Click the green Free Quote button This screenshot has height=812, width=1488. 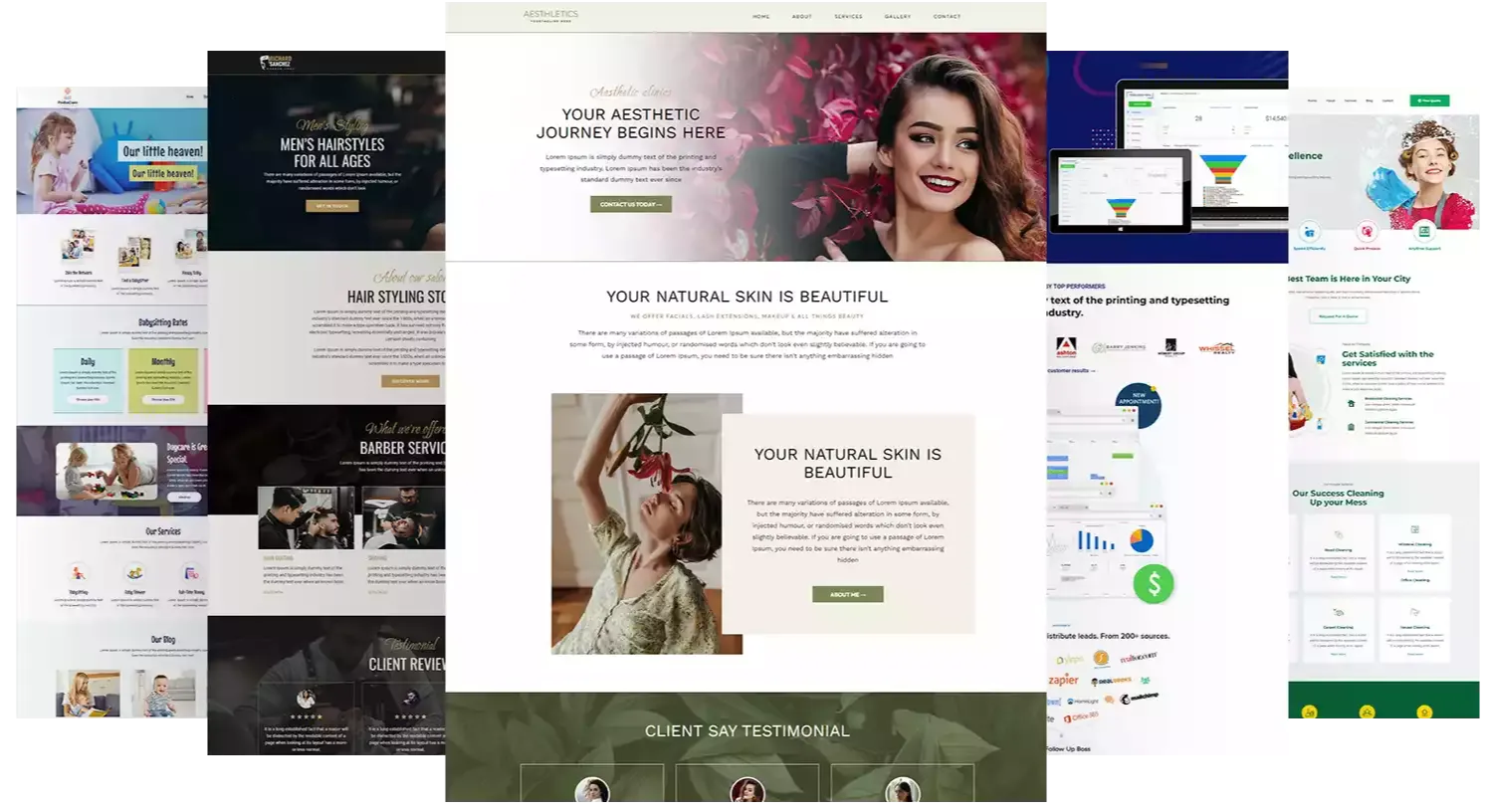pos(1429,101)
